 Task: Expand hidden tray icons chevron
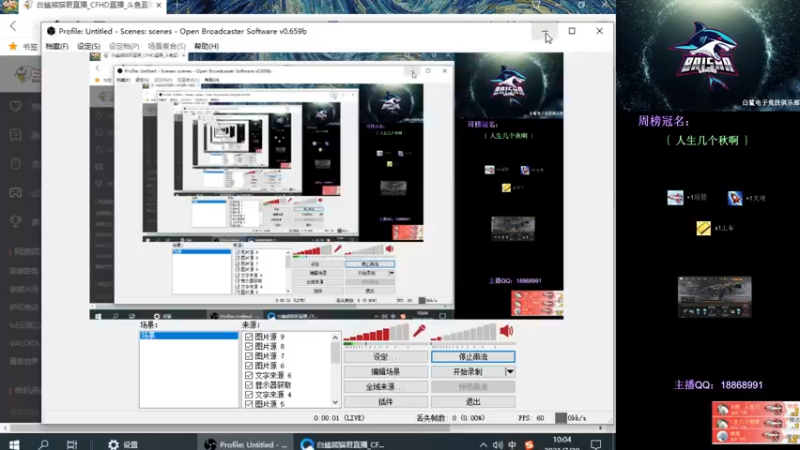coord(483,445)
